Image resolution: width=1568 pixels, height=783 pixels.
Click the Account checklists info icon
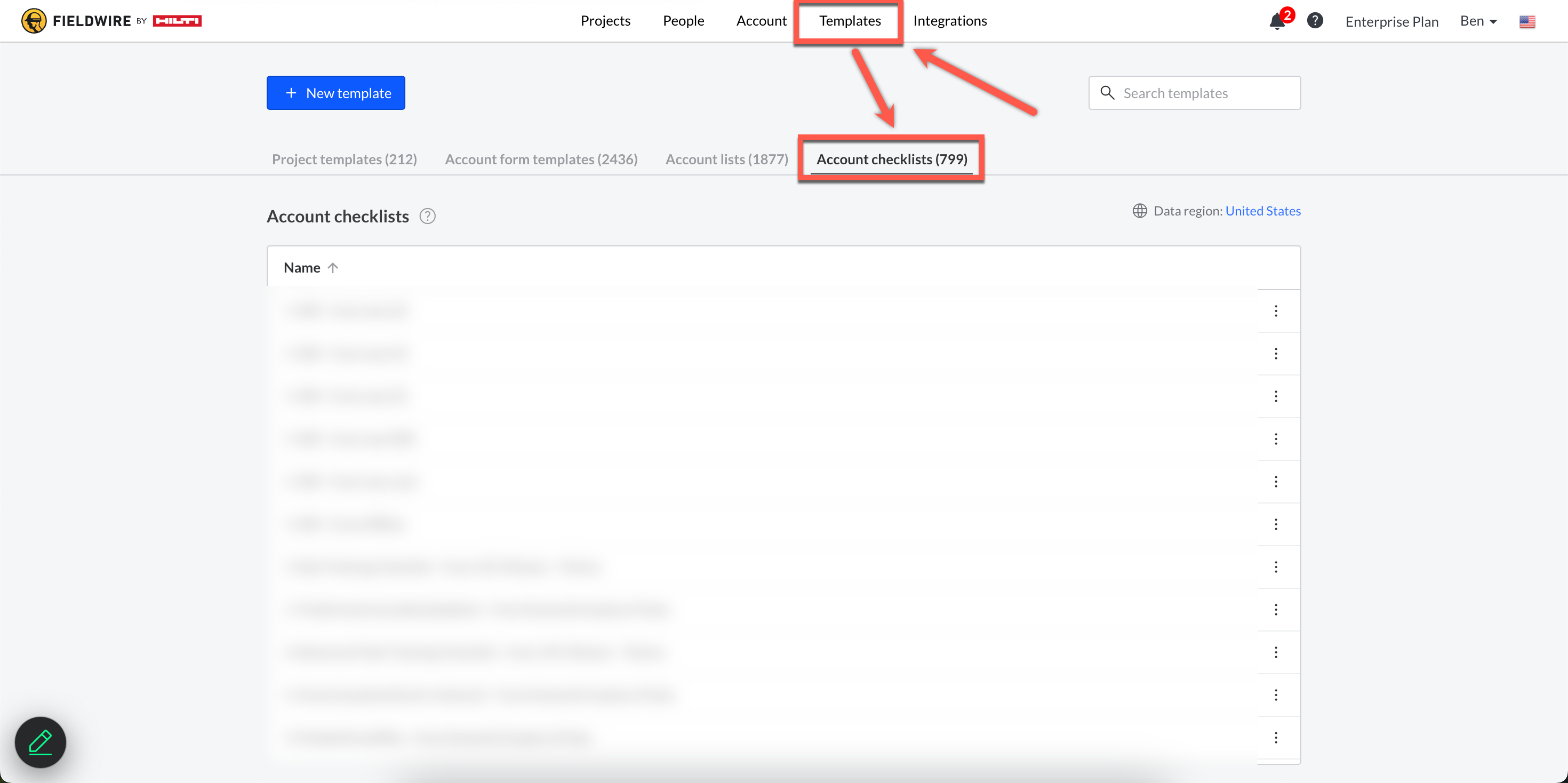pos(427,216)
